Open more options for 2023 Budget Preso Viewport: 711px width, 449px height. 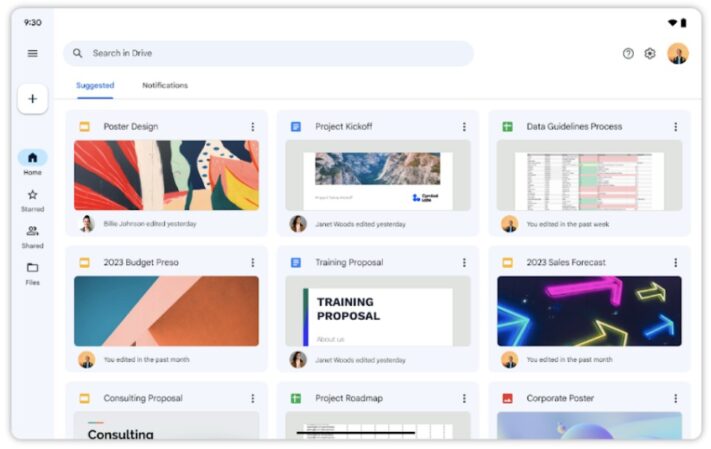click(x=253, y=263)
